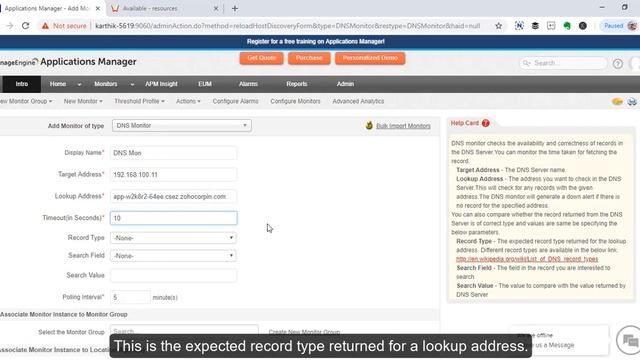Click the Display Name field
Viewport: 640px width, 360px height.
click(x=173, y=153)
